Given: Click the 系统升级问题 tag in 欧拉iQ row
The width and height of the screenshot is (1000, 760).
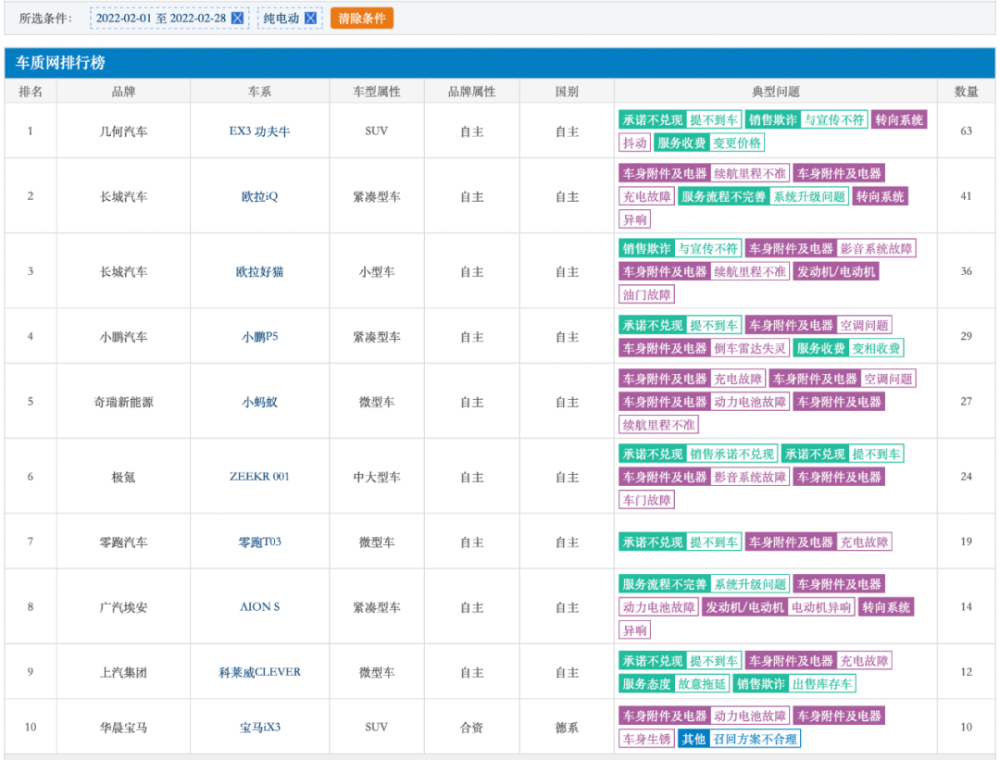Looking at the screenshot, I should tap(809, 196).
